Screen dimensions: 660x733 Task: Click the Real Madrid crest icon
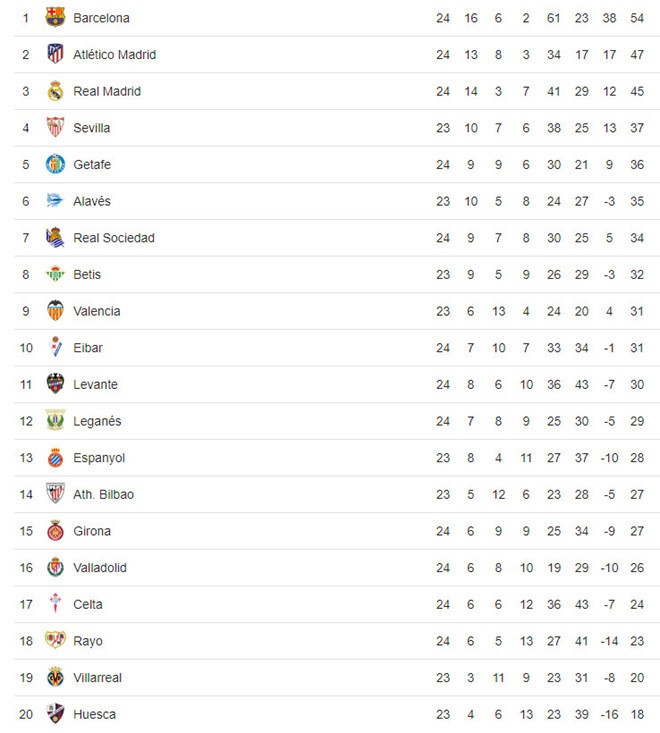pyautogui.click(x=55, y=91)
